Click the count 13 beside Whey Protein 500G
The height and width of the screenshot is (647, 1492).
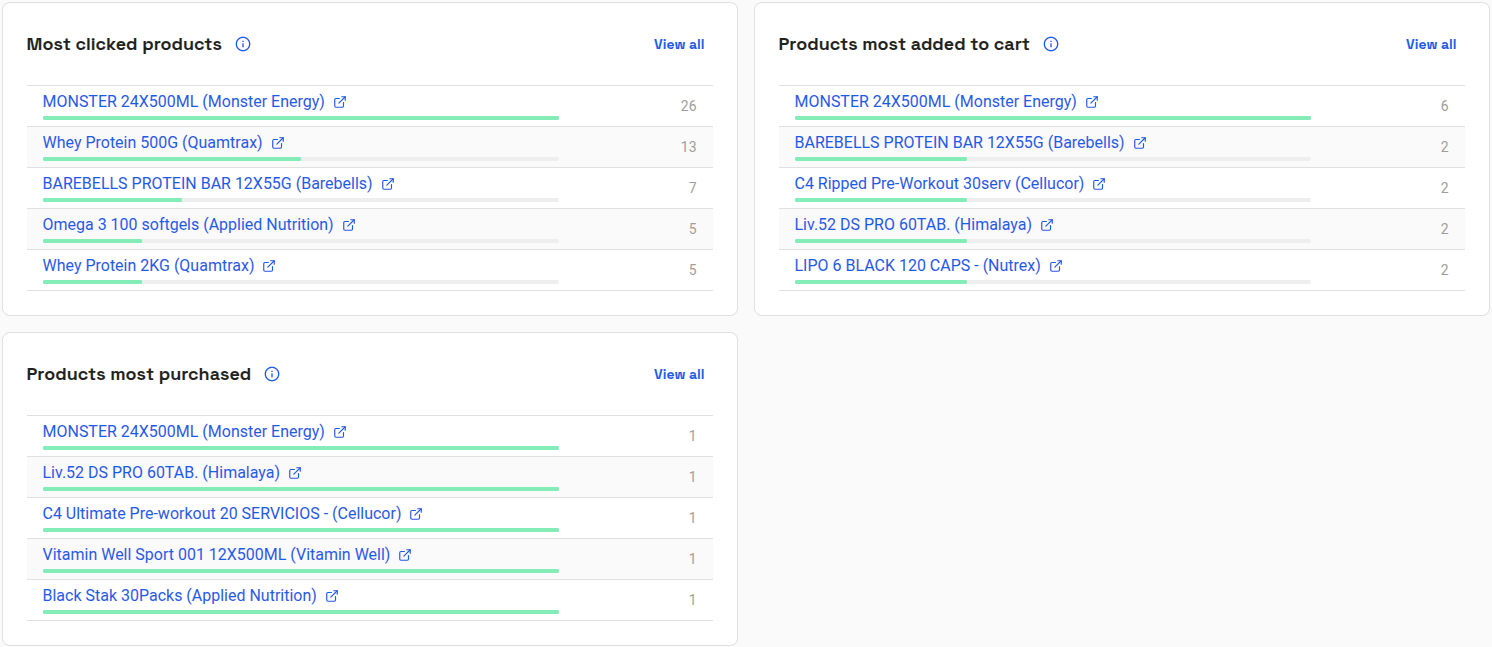tap(688, 147)
